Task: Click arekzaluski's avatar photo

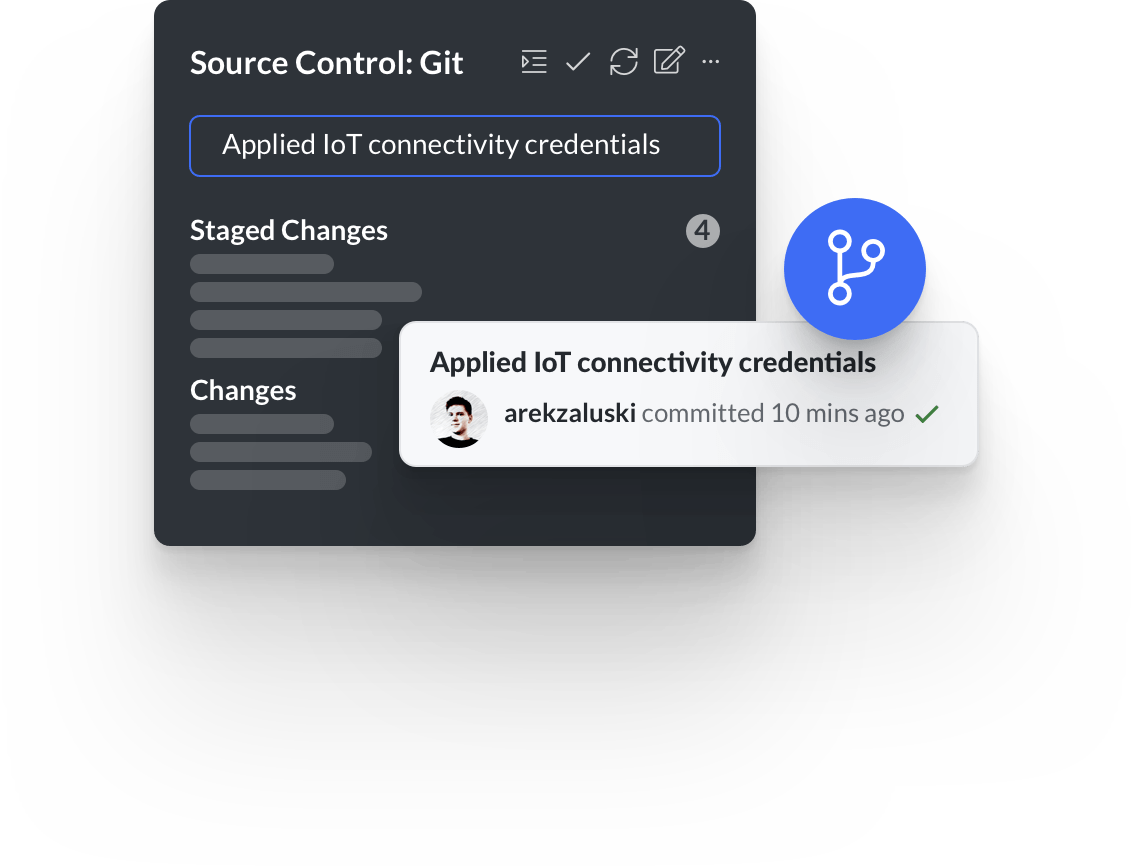Action: [x=459, y=419]
